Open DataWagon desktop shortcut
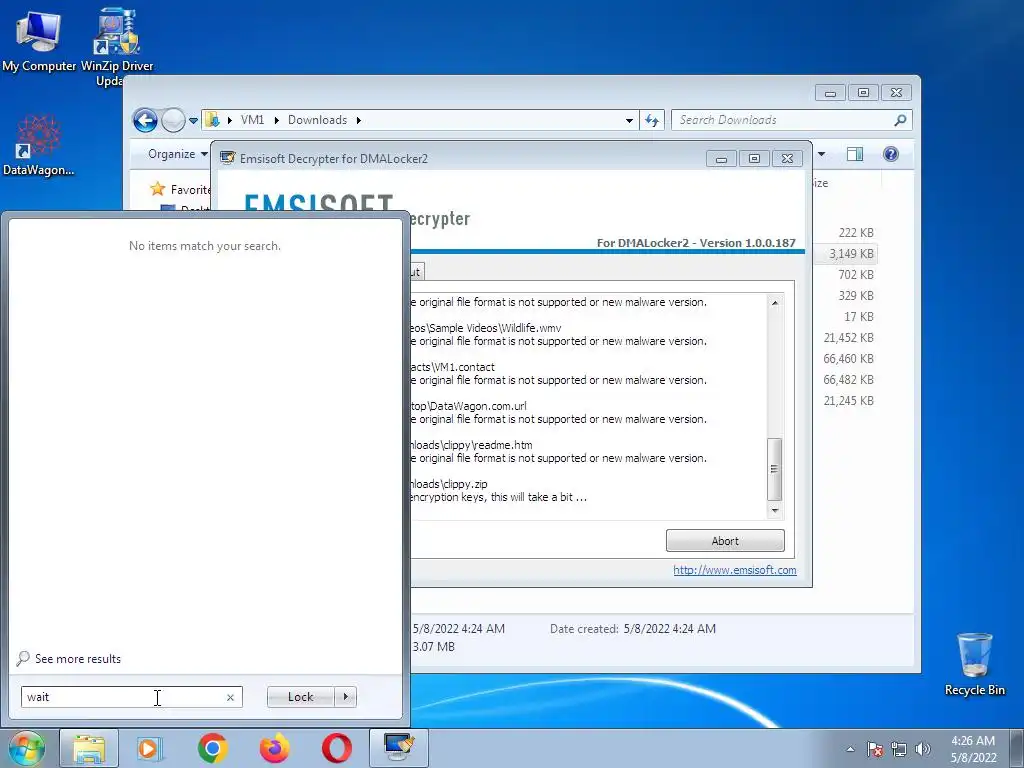Screen dimensions: 1024x768 coord(38,146)
